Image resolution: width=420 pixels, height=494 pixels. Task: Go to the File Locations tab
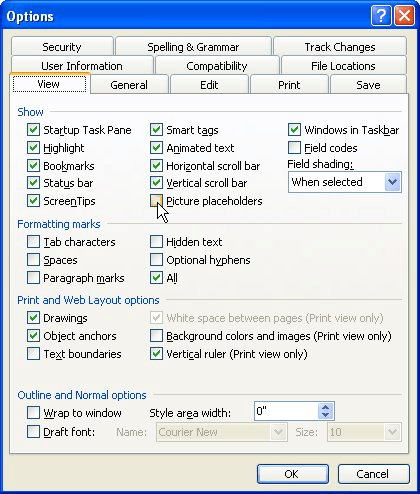click(x=343, y=66)
